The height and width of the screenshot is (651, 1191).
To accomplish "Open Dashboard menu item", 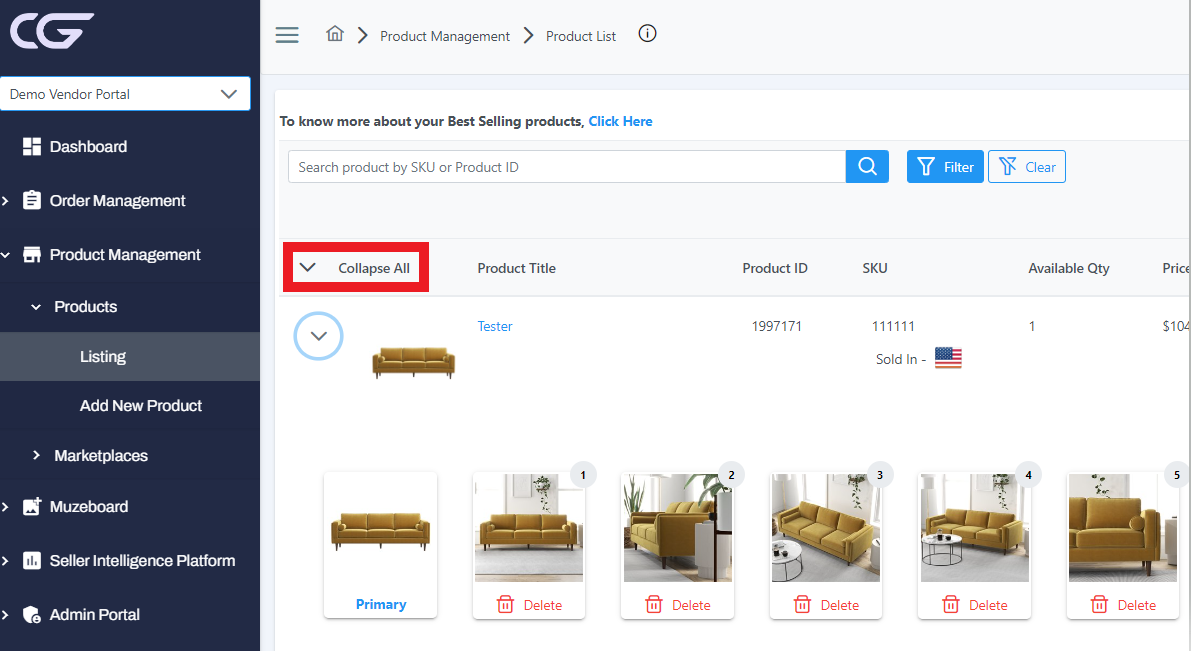I will click(88, 147).
